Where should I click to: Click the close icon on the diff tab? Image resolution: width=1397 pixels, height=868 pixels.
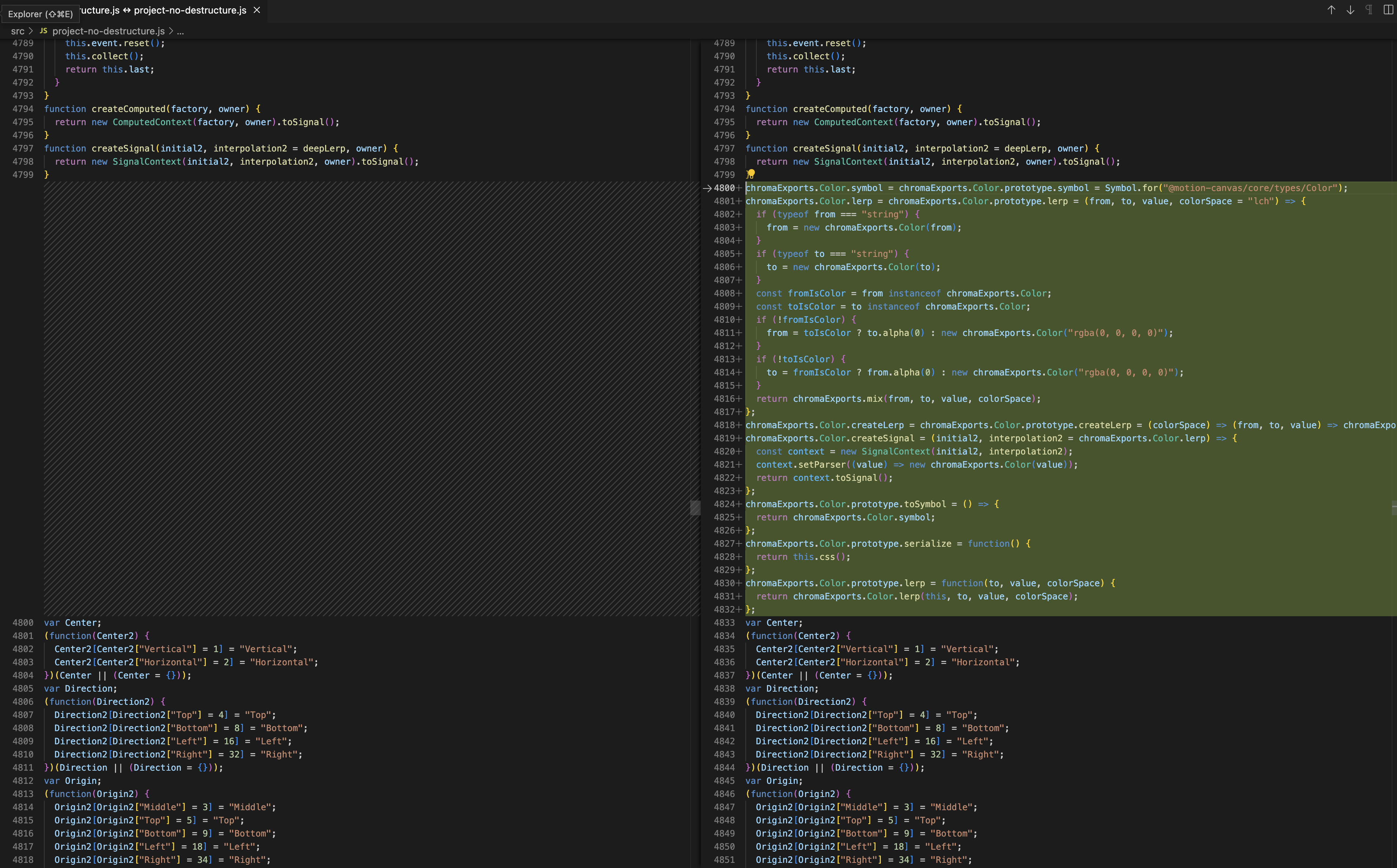click(256, 10)
